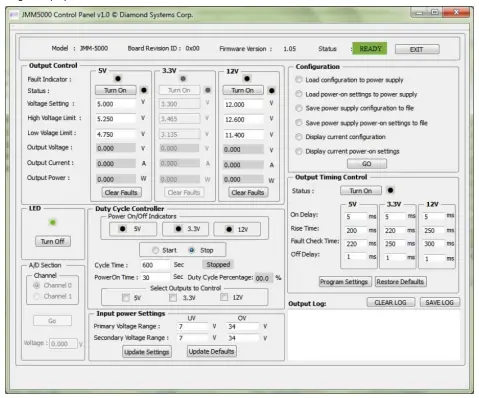
Task: Click 5V High Voltage Limit field
Action: (x=116, y=119)
